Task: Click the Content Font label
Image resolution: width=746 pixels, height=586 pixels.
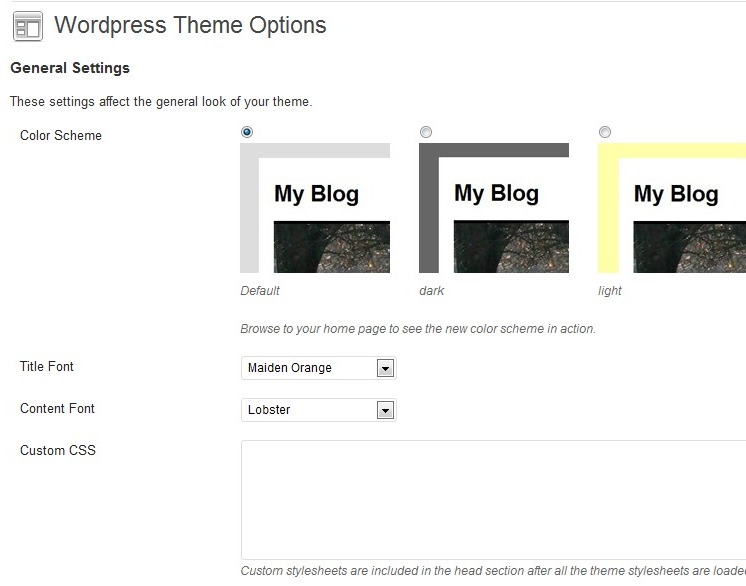Action: tap(57, 409)
